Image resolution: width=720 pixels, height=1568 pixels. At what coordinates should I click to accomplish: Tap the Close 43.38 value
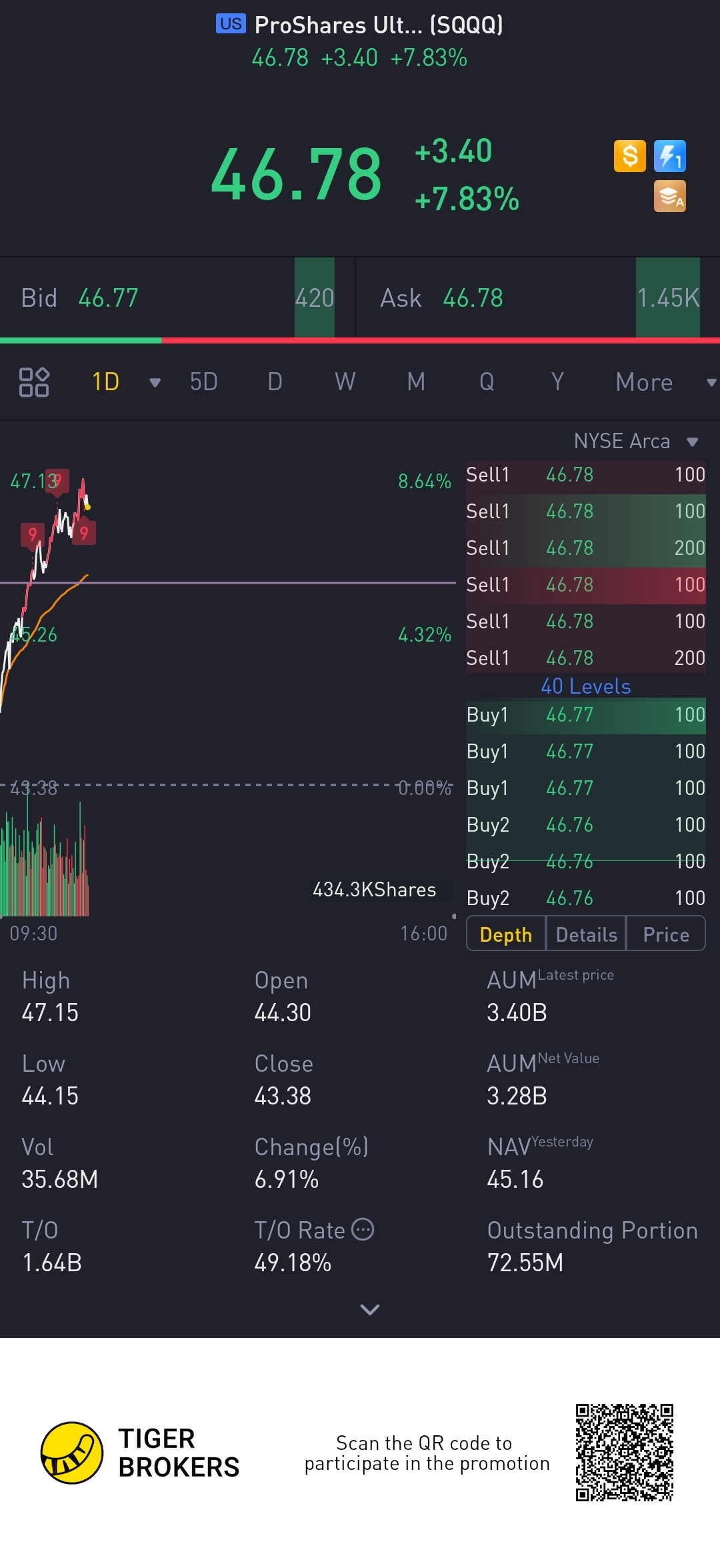tap(283, 1096)
